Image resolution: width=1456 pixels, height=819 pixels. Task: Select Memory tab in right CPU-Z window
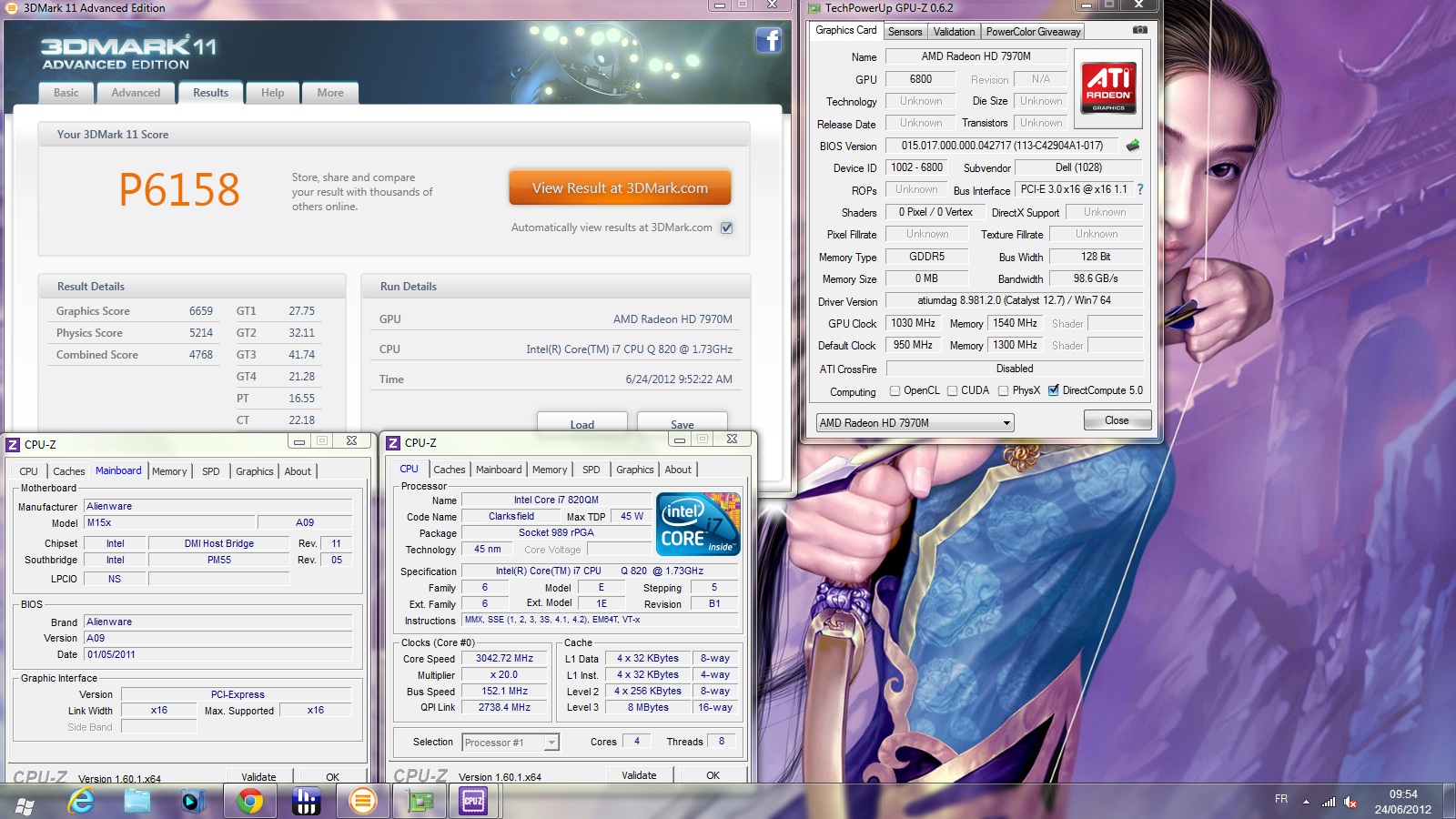pos(550,470)
